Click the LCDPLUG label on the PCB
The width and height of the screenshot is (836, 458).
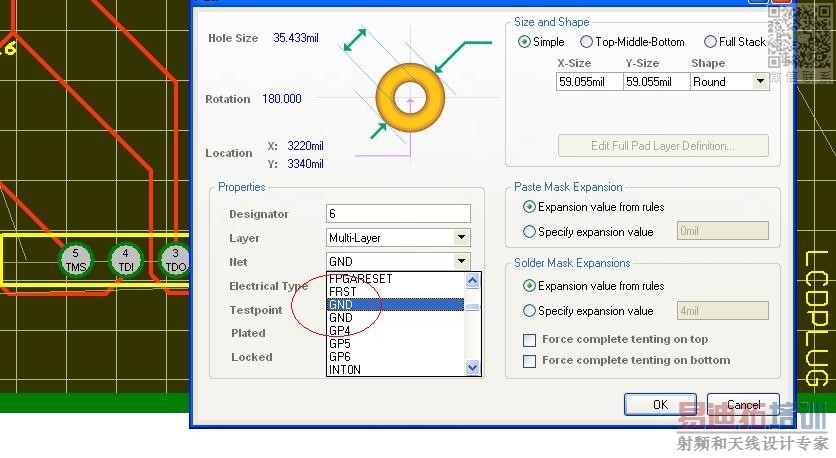pyautogui.click(x=816, y=319)
